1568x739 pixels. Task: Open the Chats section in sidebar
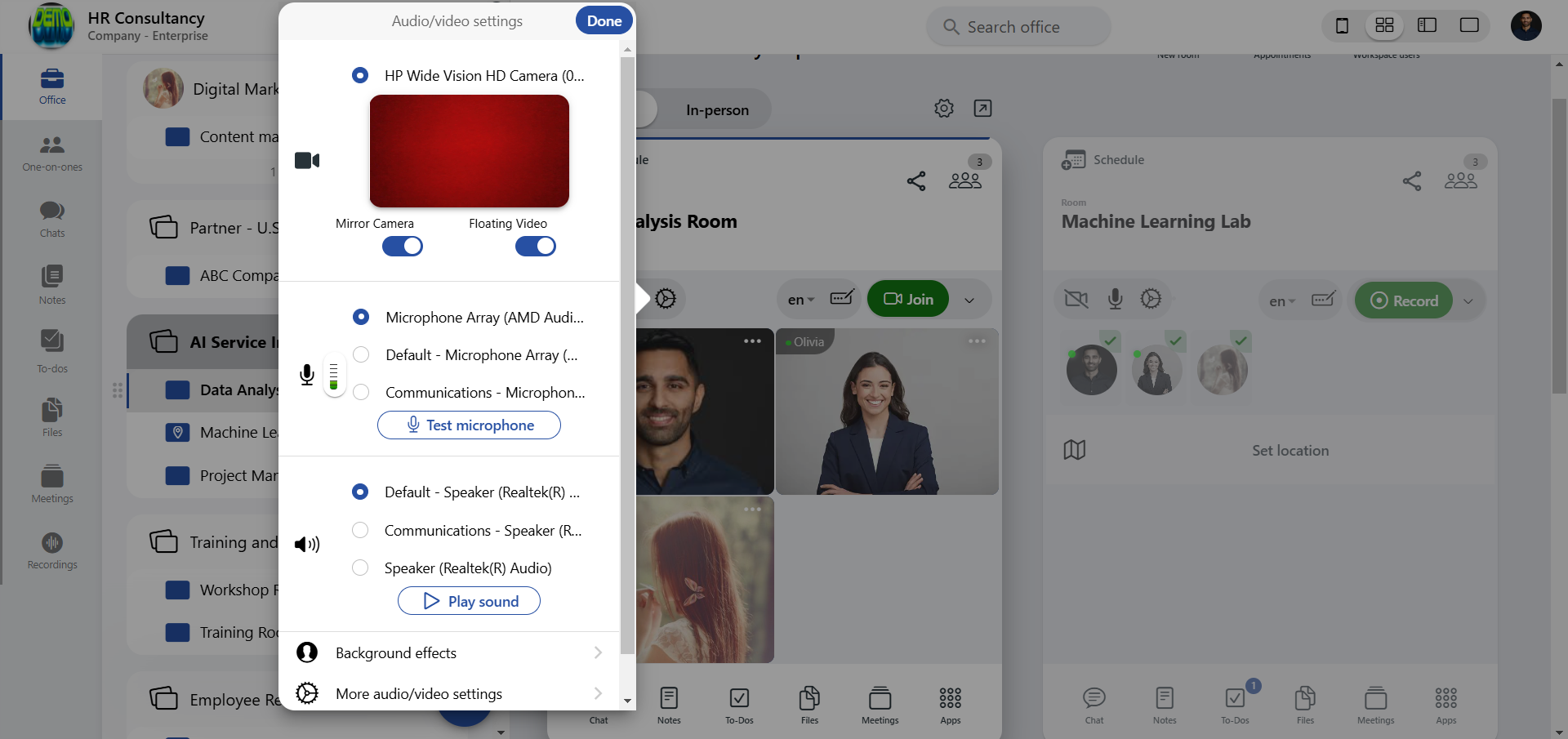pos(52,219)
